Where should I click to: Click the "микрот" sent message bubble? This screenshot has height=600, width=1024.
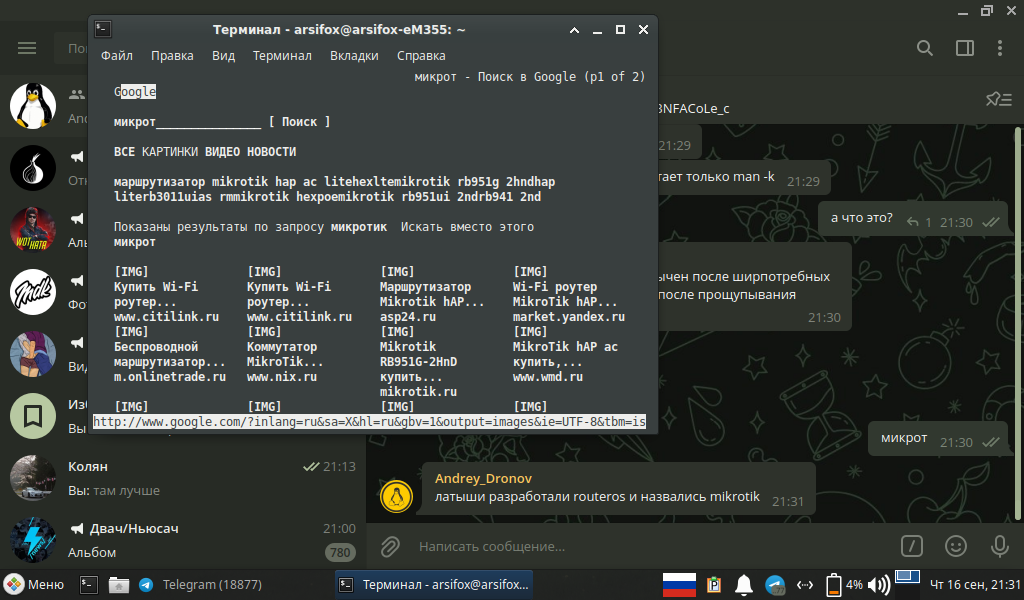(x=939, y=439)
